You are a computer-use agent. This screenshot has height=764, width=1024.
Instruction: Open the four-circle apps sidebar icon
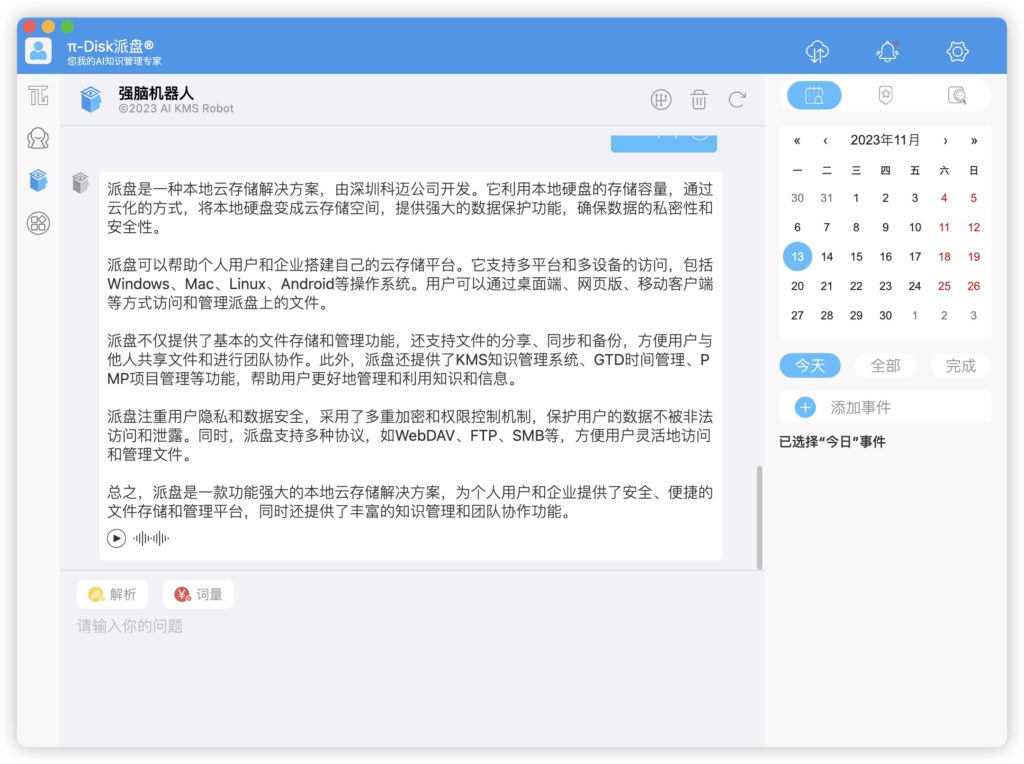39,223
